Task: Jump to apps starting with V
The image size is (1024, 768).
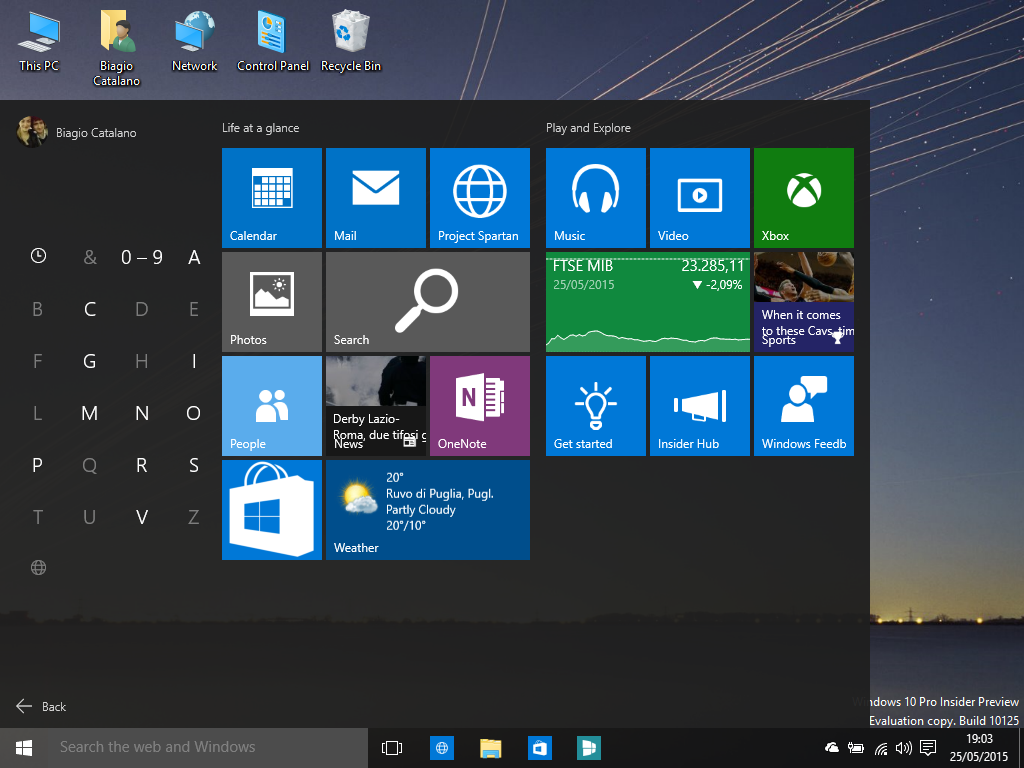Action: [x=142, y=517]
